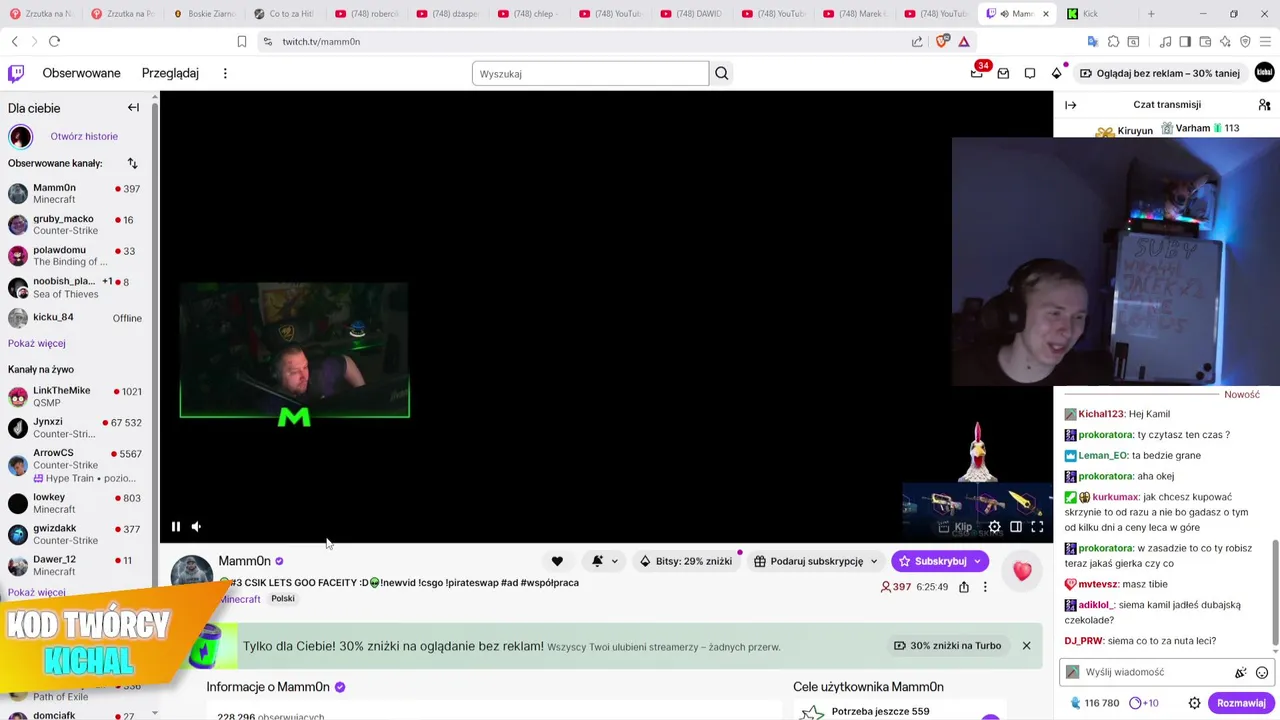
Task: Collapse the Dla ciebie sidebar
Action: (133, 107)
